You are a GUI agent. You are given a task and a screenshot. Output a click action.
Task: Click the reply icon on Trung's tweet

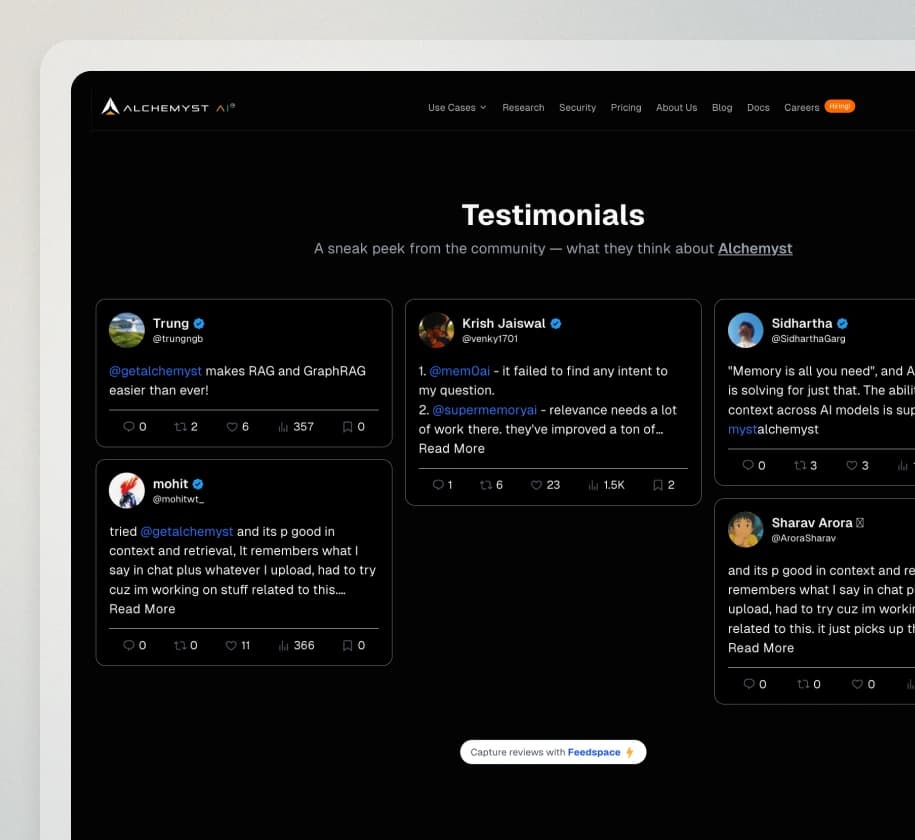point(127,426)
